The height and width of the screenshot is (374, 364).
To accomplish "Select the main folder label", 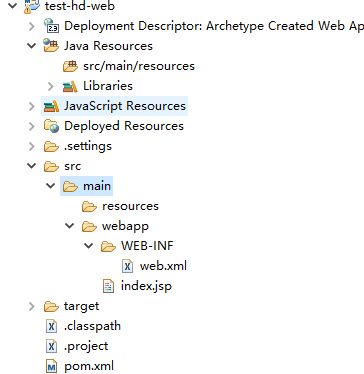I will point(97,186).
